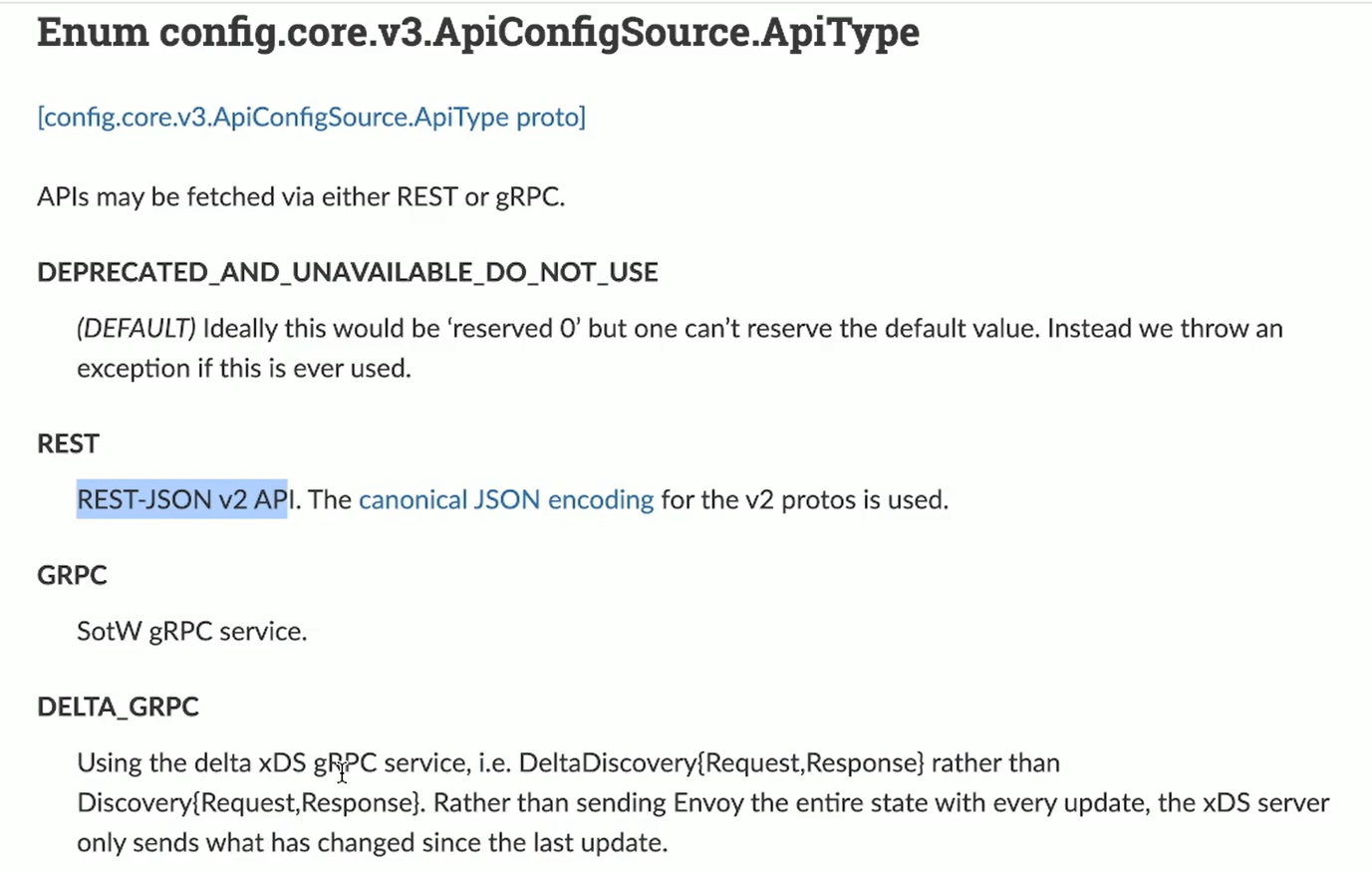Click the highlighted REST-JSON v2 API text
Screen dimensions: 1372x872
(182, 499)
